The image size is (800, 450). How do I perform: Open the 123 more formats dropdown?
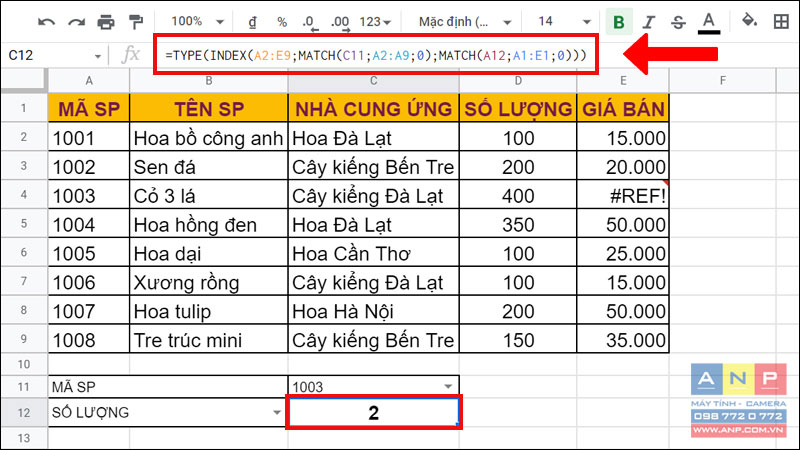tap(375, 22)
